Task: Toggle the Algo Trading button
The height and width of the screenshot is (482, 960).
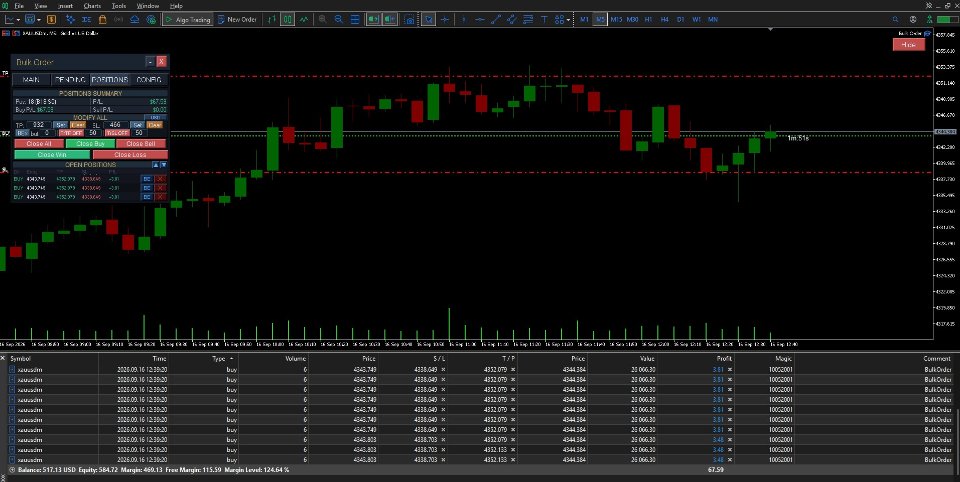Action: (188, 20)
